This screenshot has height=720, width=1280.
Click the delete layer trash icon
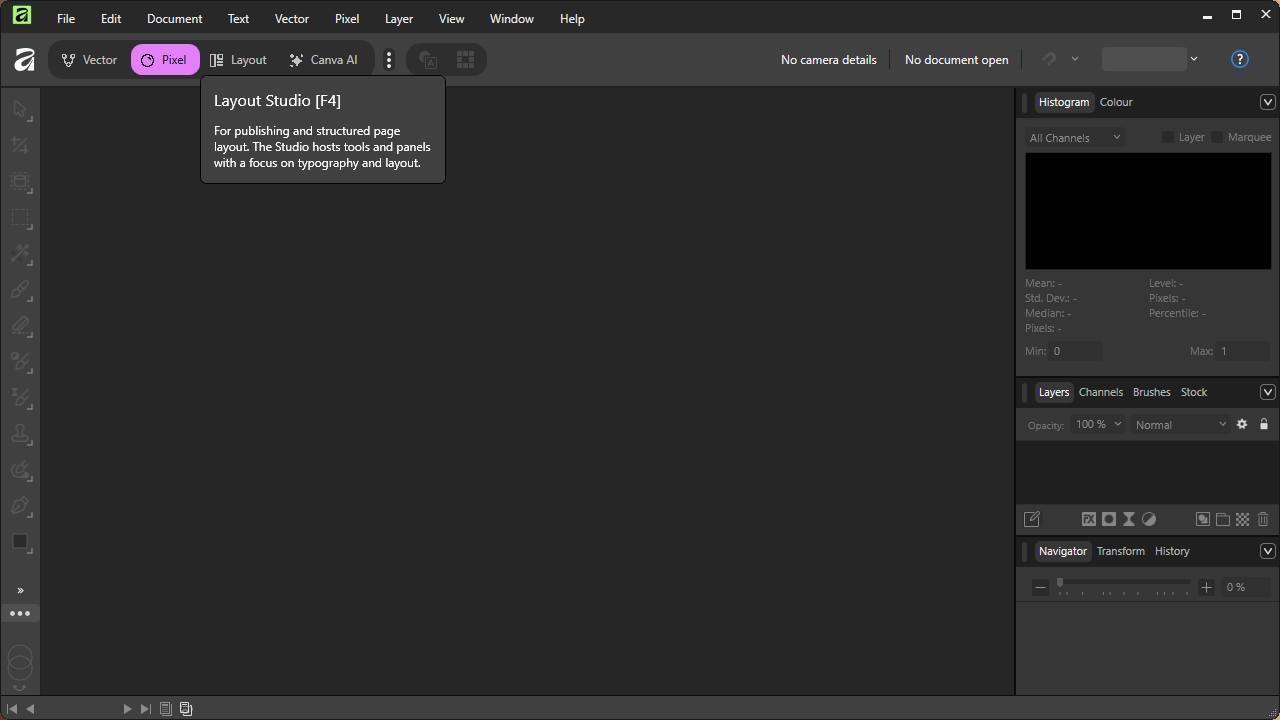point(1262,519)
